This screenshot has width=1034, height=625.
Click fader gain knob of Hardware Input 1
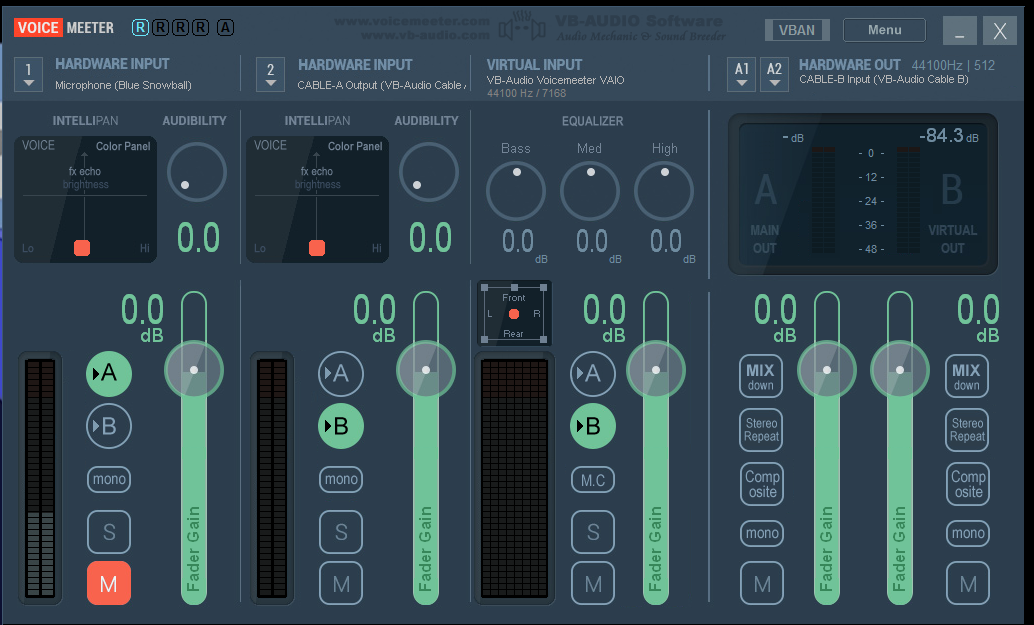194,370
